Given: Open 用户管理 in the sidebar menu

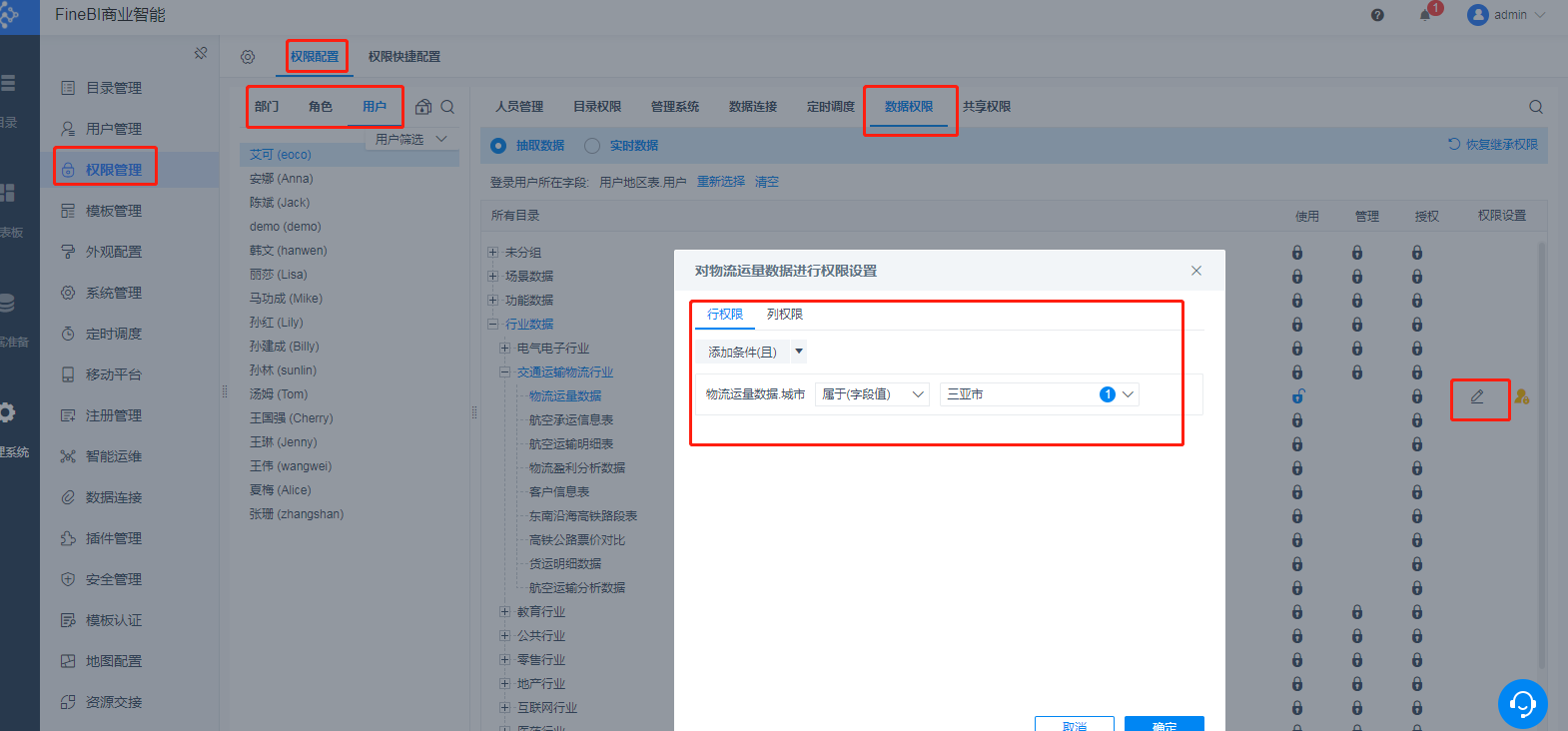Looking at the screenshot, I should point(114,129).
